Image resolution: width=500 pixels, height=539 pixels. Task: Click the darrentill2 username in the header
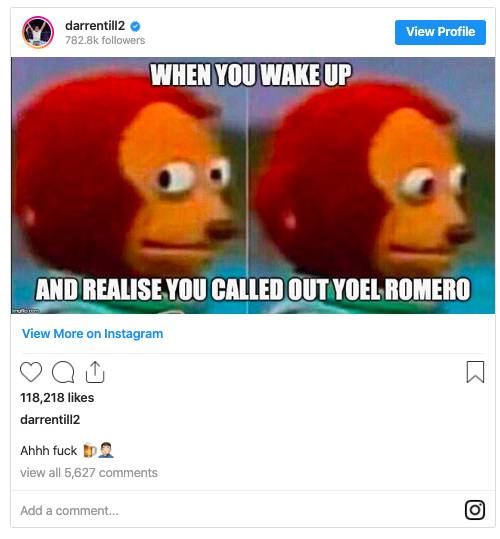pos(95,26)
